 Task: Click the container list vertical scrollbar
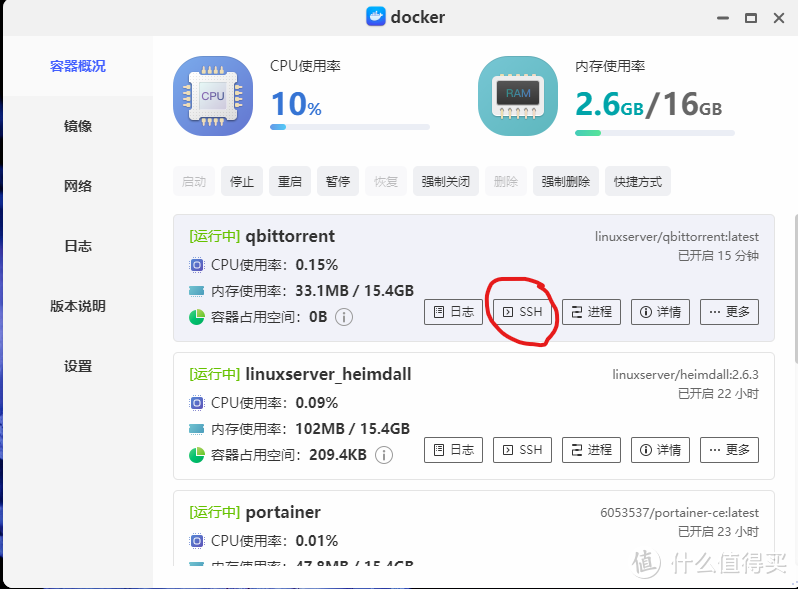tap(795, 289)
